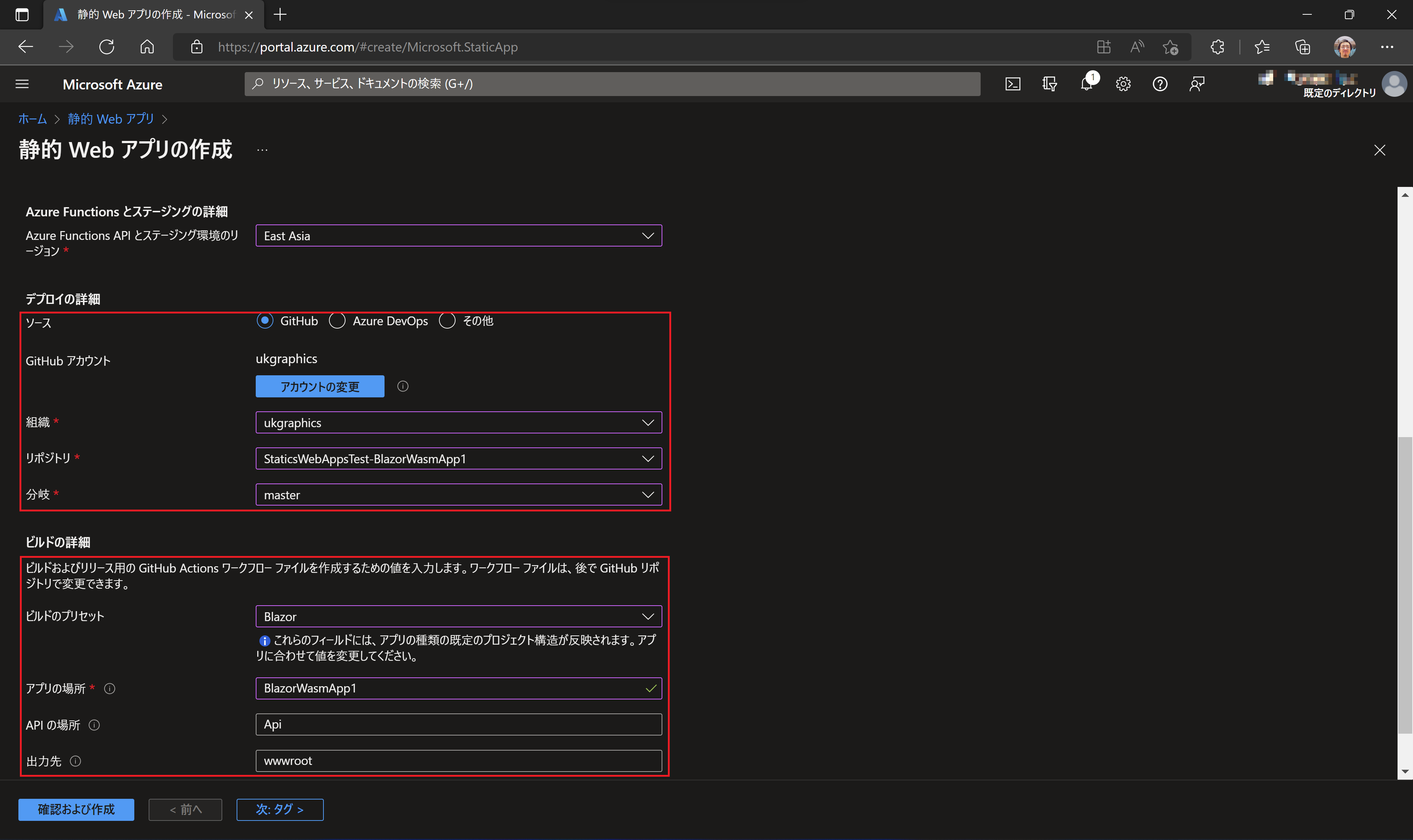Click 確認および作成 button
This screenshot has height=840, width=1413.
pyautogui.click(x=76, y=809)
